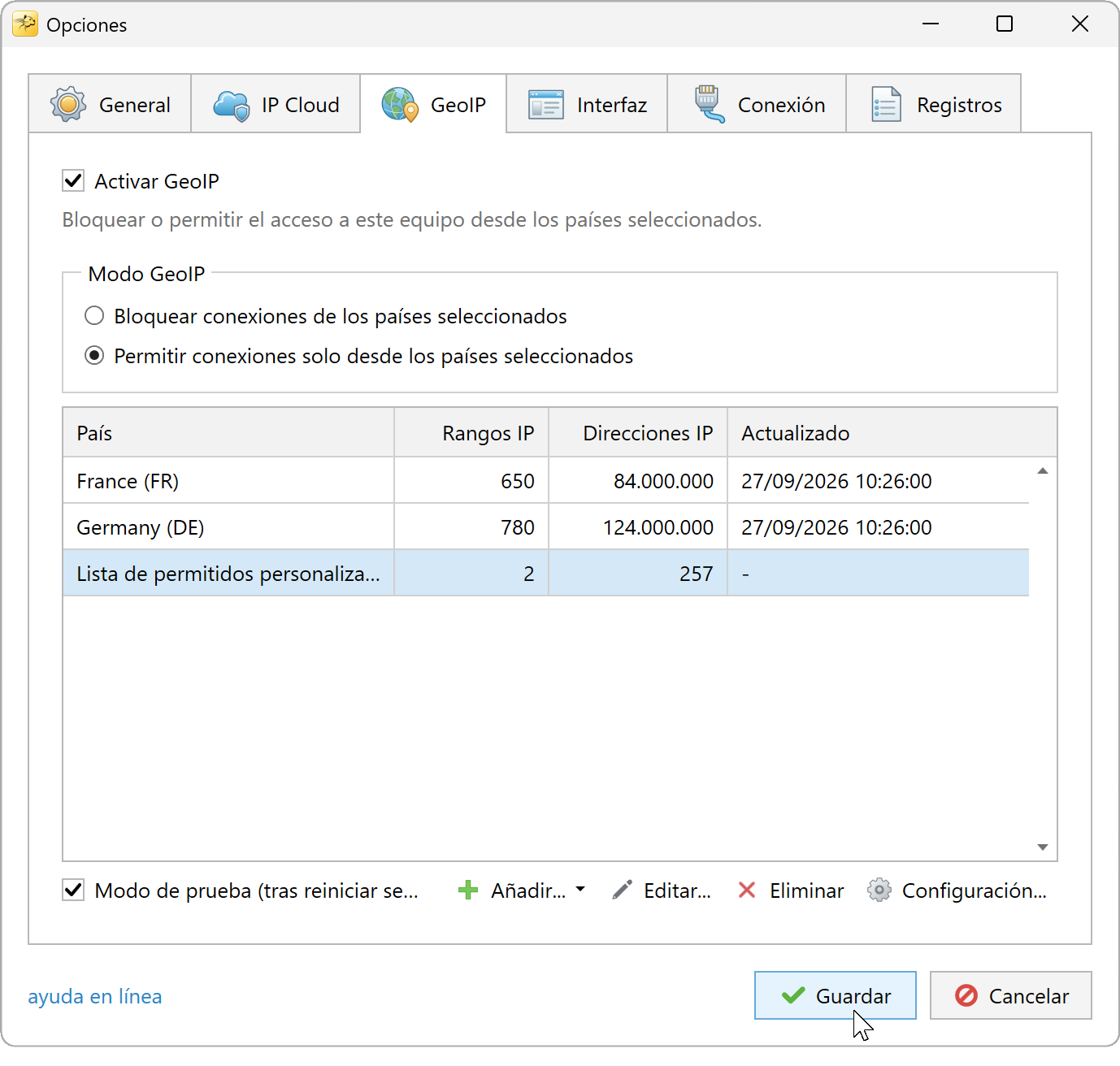The image size is (1120, 1066).
Task: Go to the Registros tab
Action: 934,104
